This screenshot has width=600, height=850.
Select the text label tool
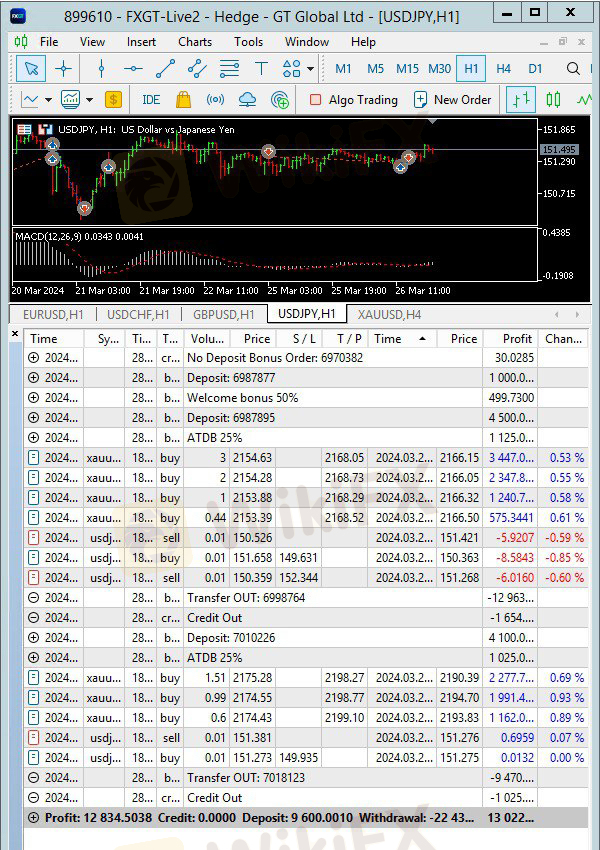pos(261,69)
